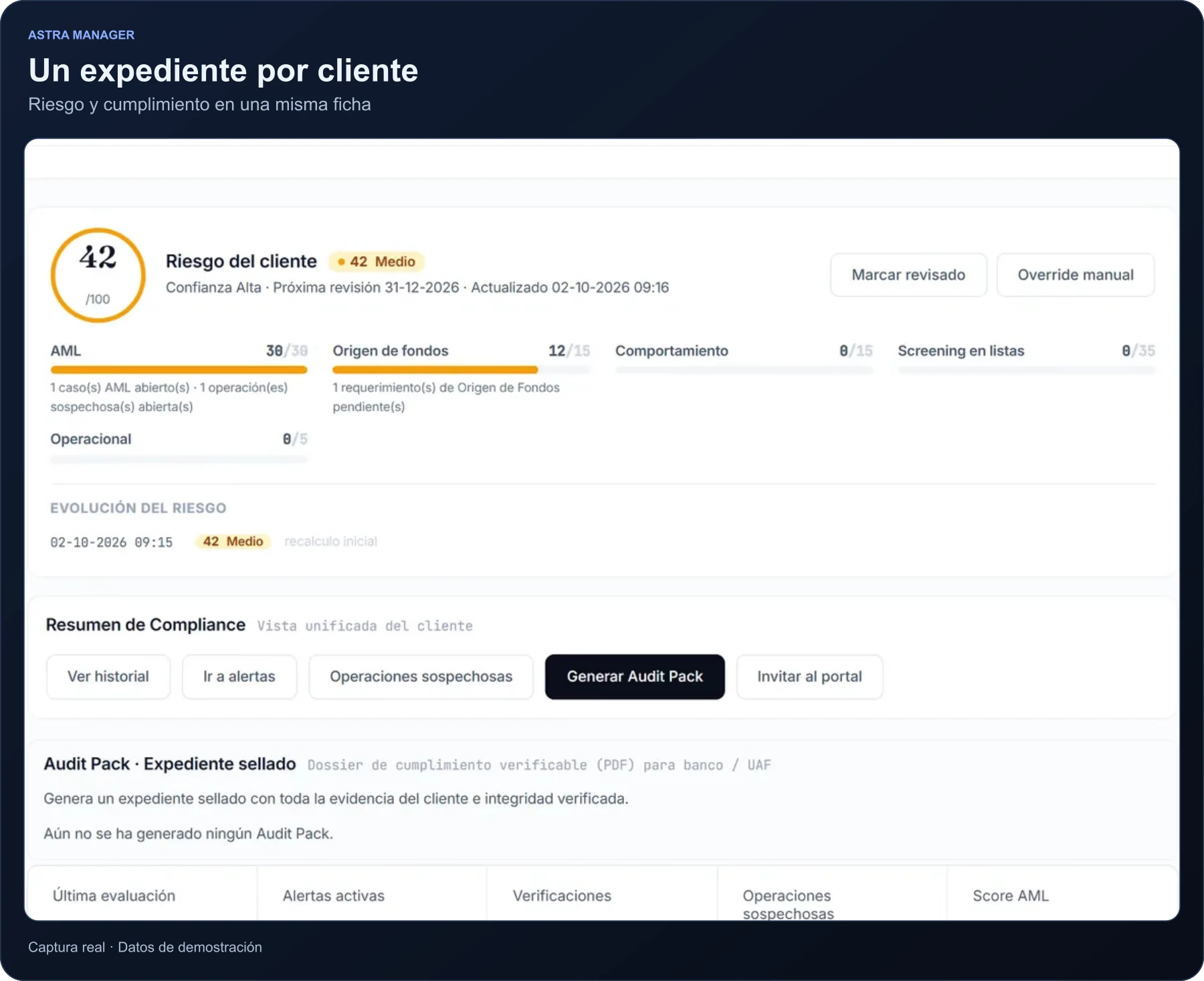Screen dimensions: 1204x981
Task: Click the 'Un expediente por cliente' title
Action: pos(223,70)
